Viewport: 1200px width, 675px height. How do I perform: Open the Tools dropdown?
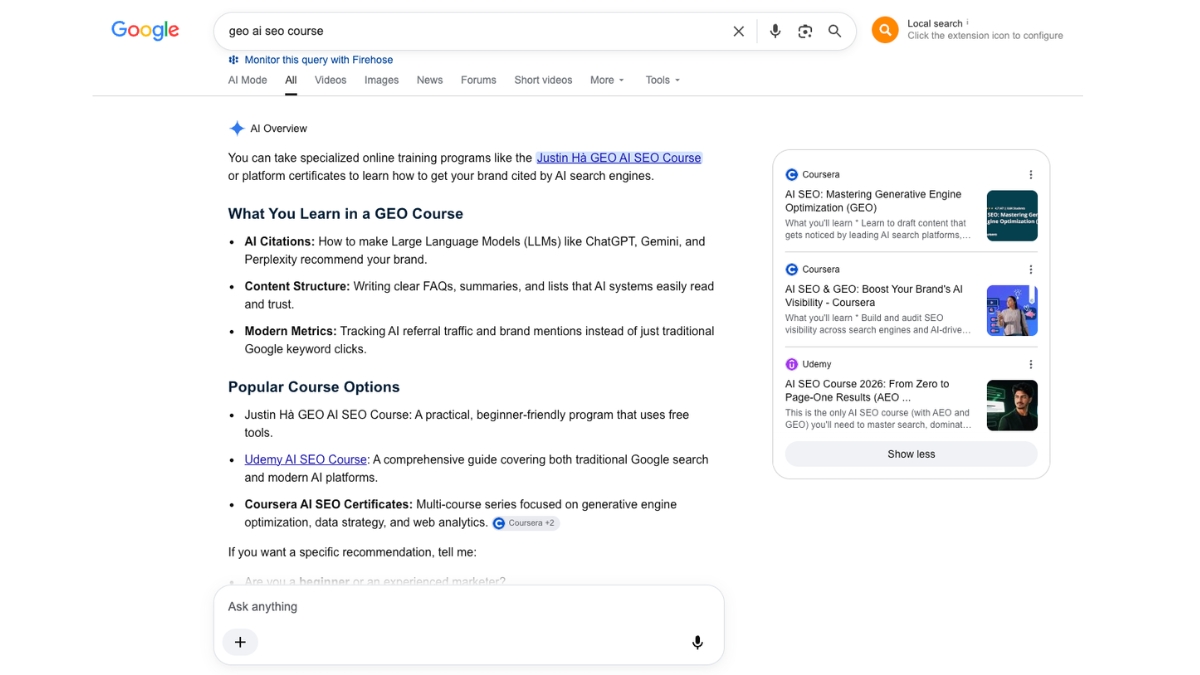coord(662,80)
